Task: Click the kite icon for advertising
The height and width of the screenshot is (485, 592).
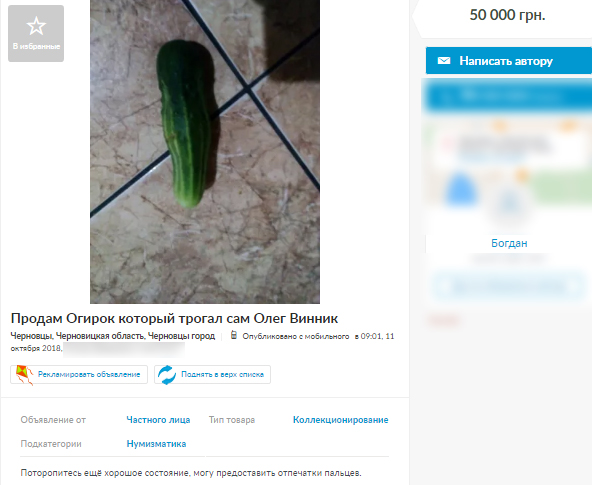Action: 24,375
